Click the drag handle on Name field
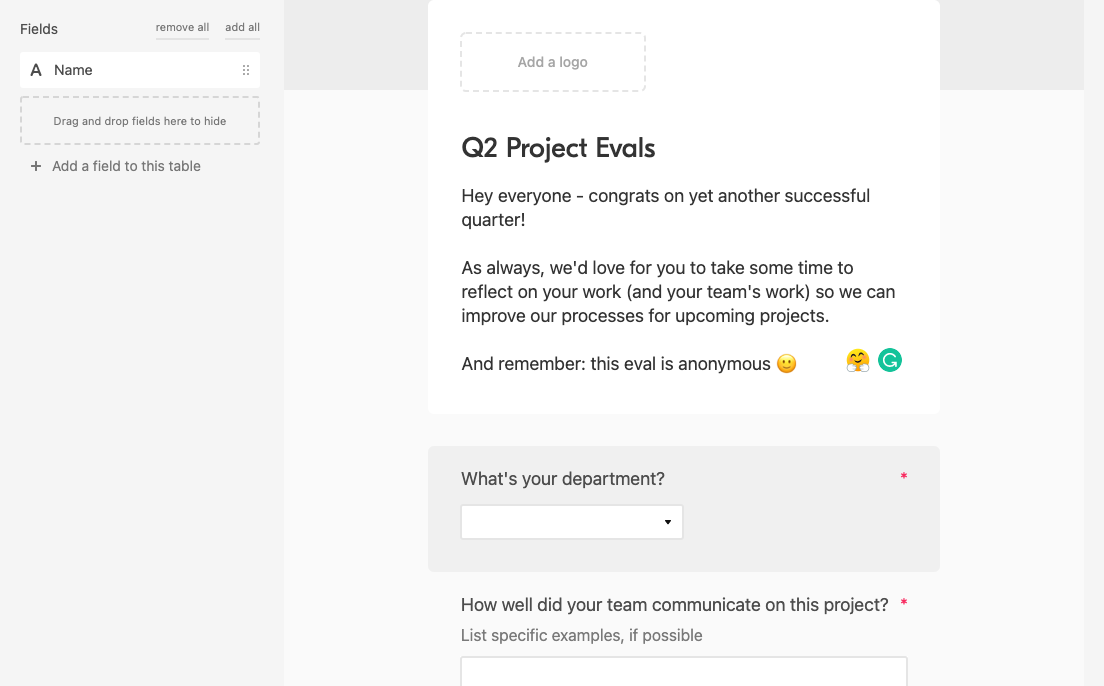 tap(246, 70)
